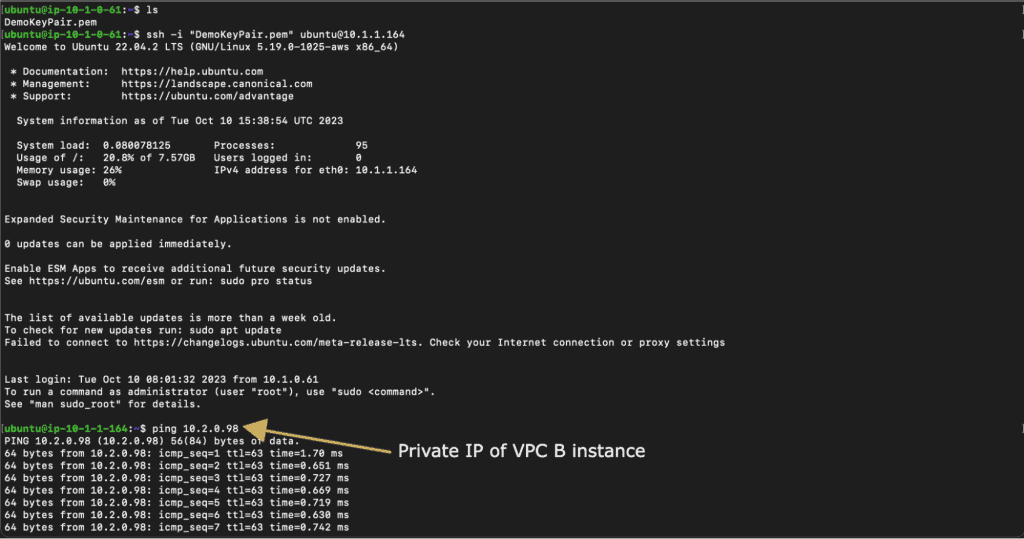Viewport: 1024px width, 539px height.
Task: Click the ubuntu.com/advantage support URL
Action: tap(207, 96)
